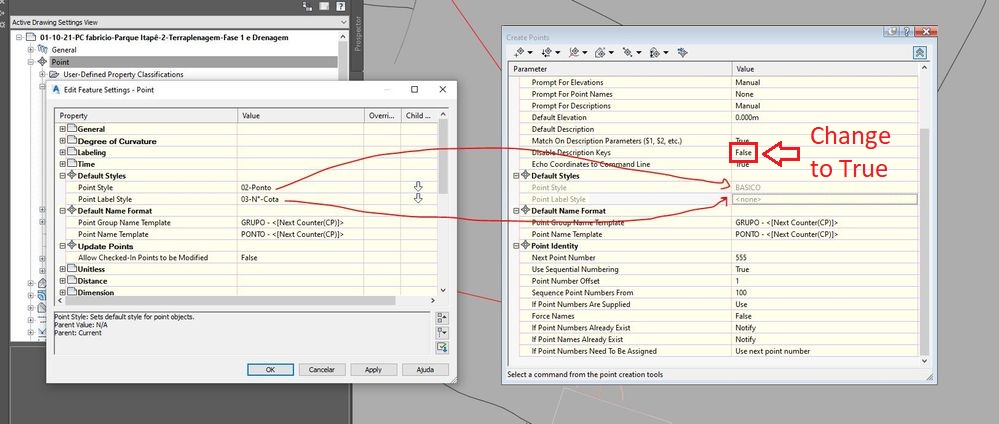Click the Import Points icon in Create Points
This screenshot has width=999, height=424.
[682, 52]
